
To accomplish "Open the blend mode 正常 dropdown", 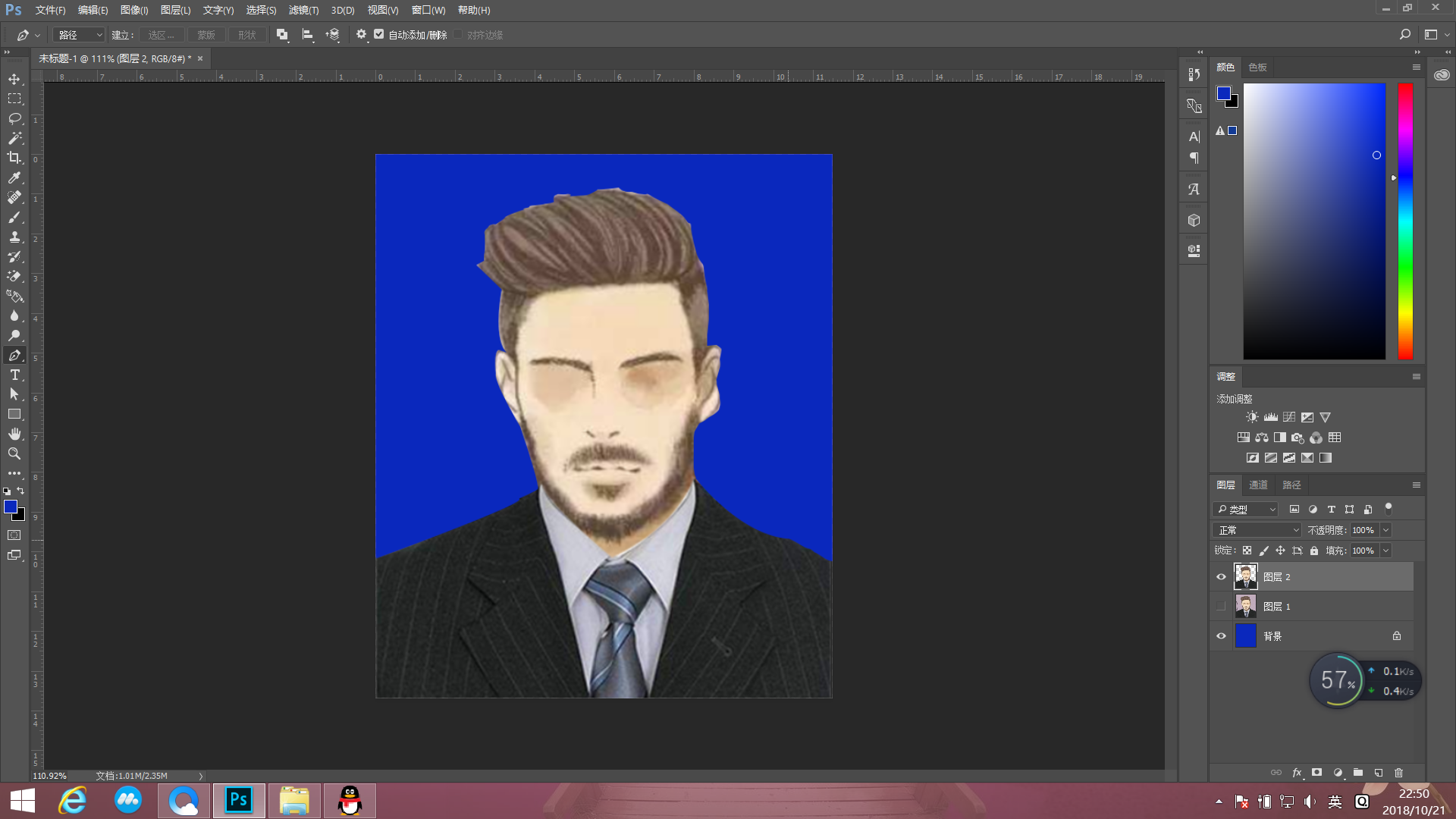I will (x=1258, y=530).
